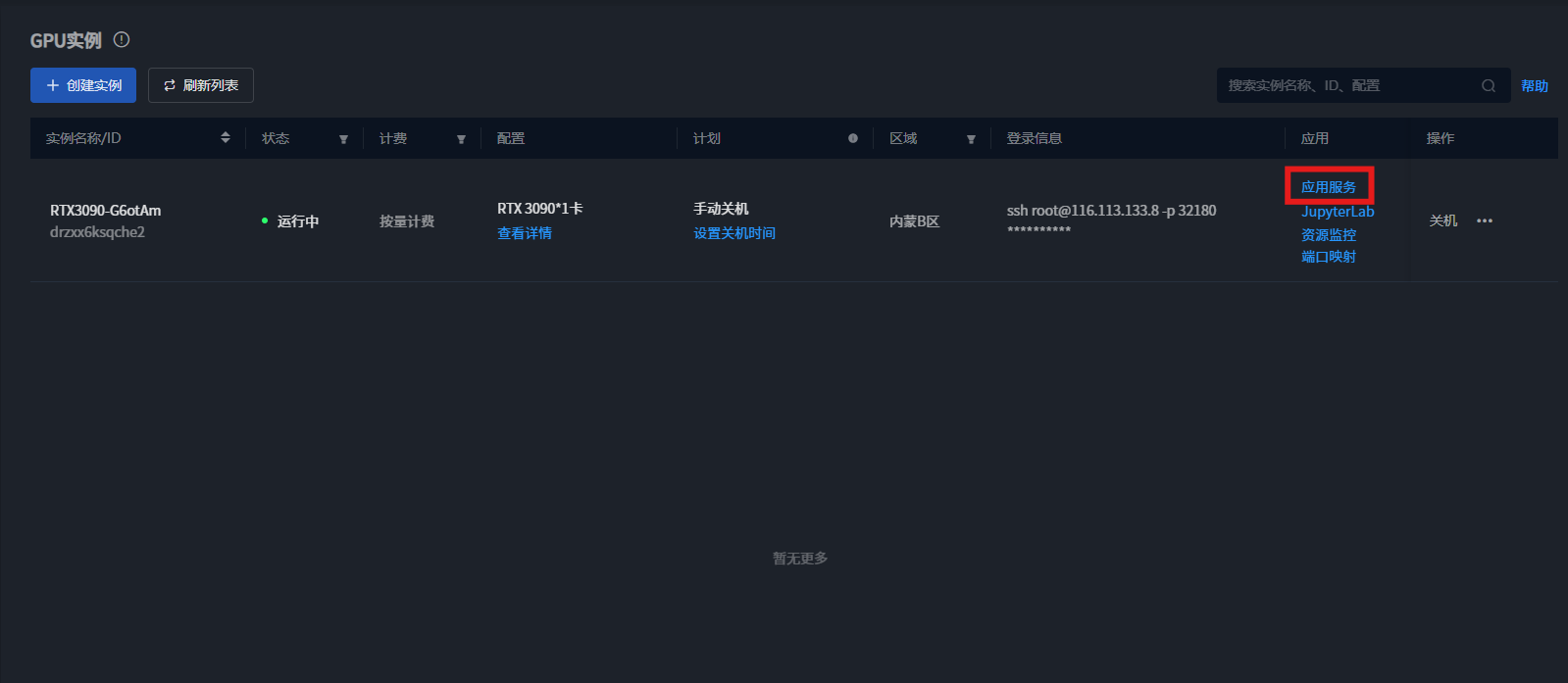1568x683 pixels.
Task: Open the more actions ellipsis menu
Action: [x=1485, y=220]
